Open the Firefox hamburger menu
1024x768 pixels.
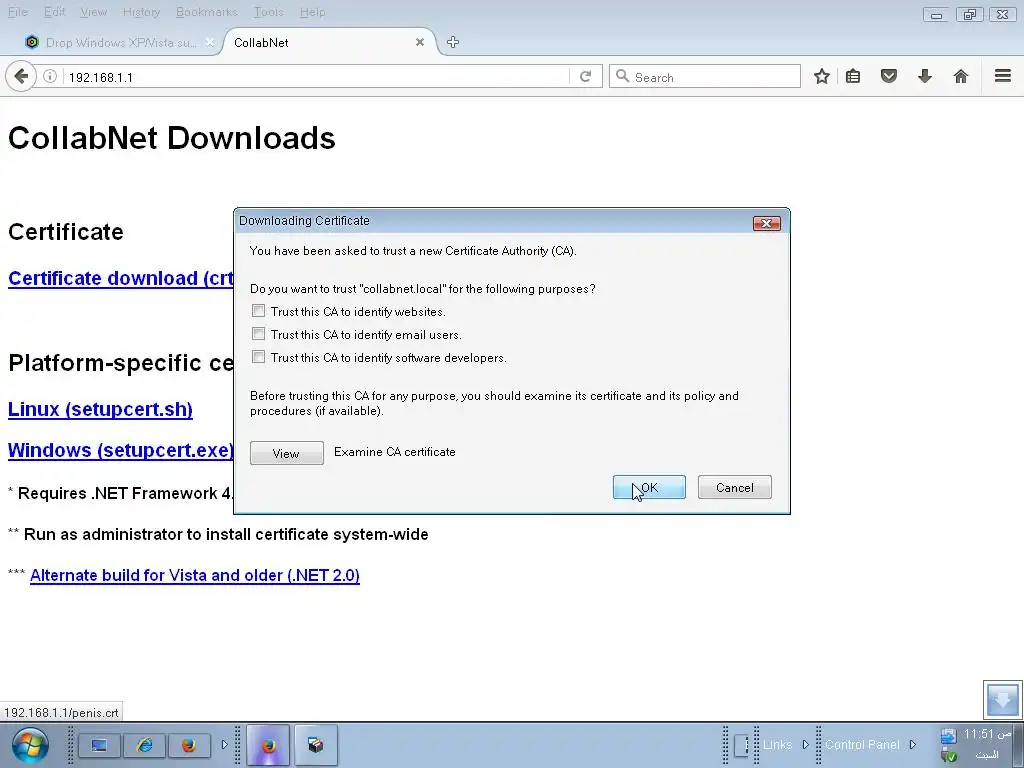click(1003, 76)
